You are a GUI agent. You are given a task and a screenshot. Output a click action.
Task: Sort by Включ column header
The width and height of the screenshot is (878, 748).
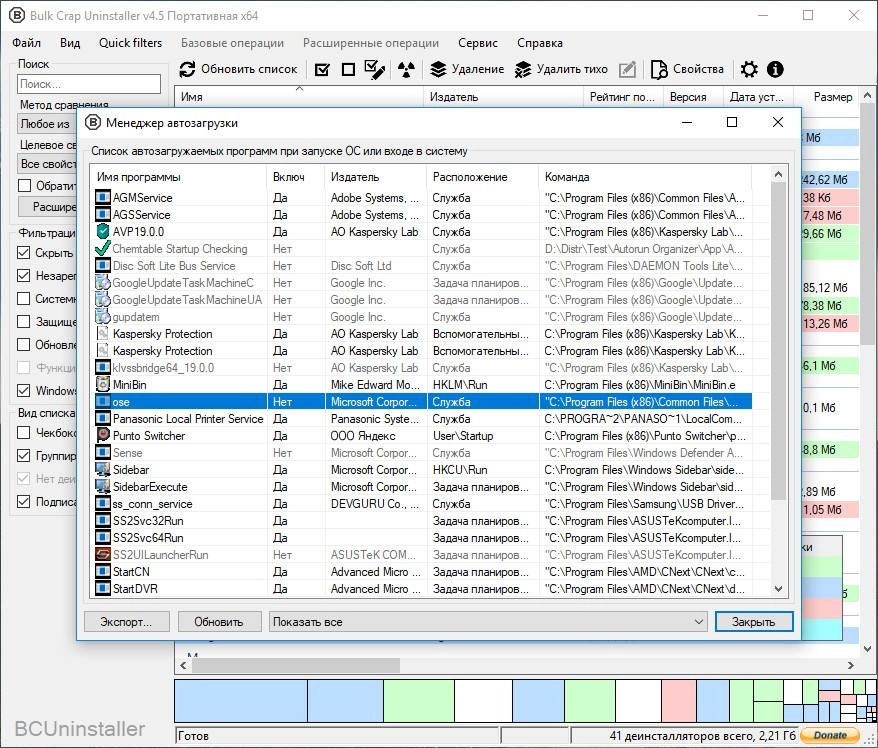[x=295, y=177]
